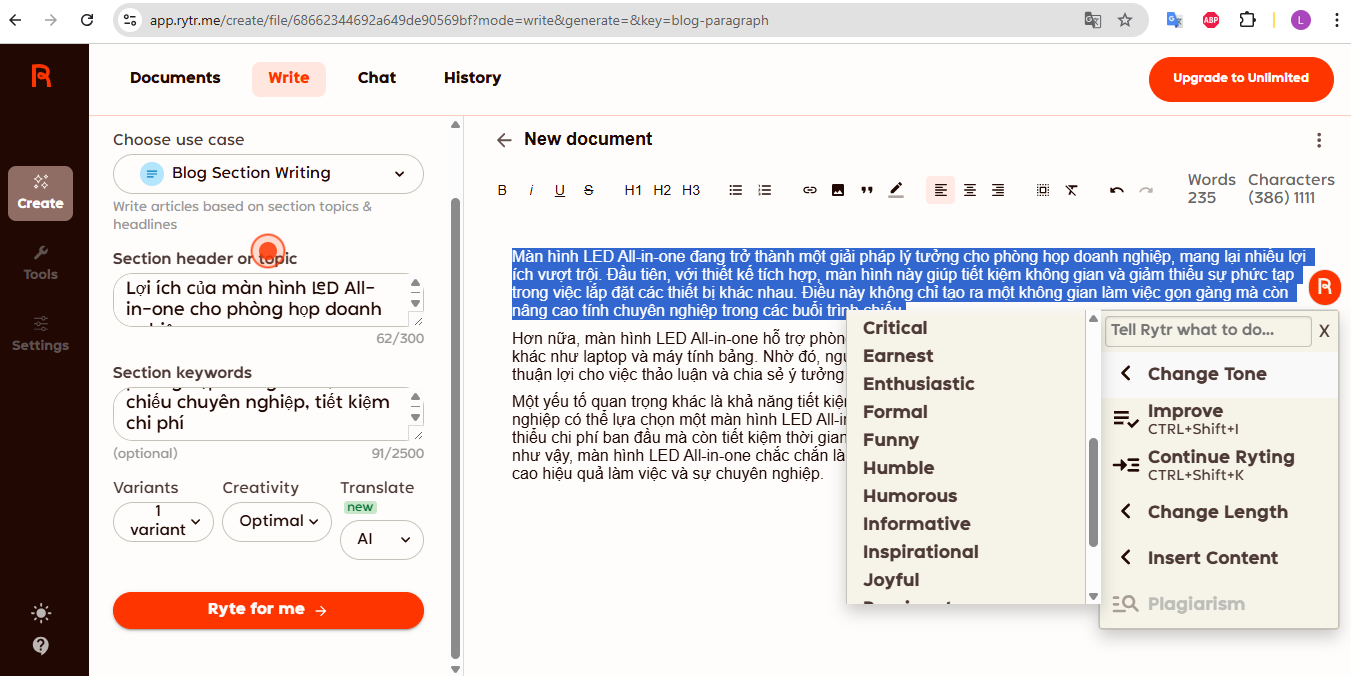Open the Chat tab
The width and height of the screenshot is (1351, 676).
[x=377, y=78]
